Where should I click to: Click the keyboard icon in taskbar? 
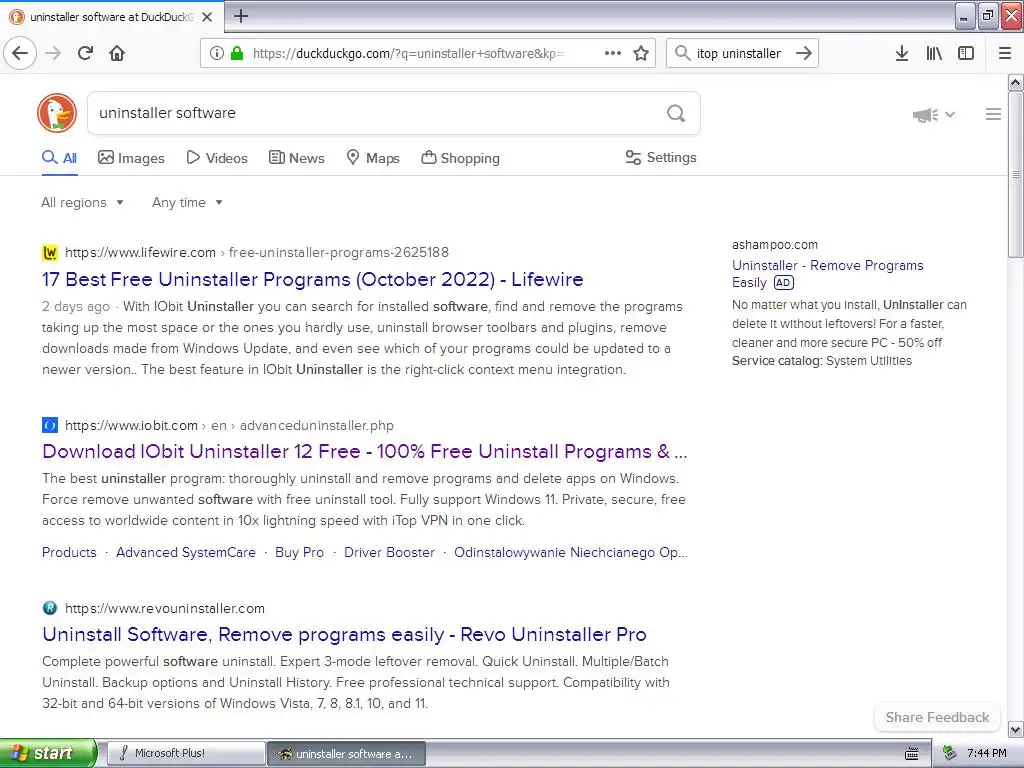(912, 754)
